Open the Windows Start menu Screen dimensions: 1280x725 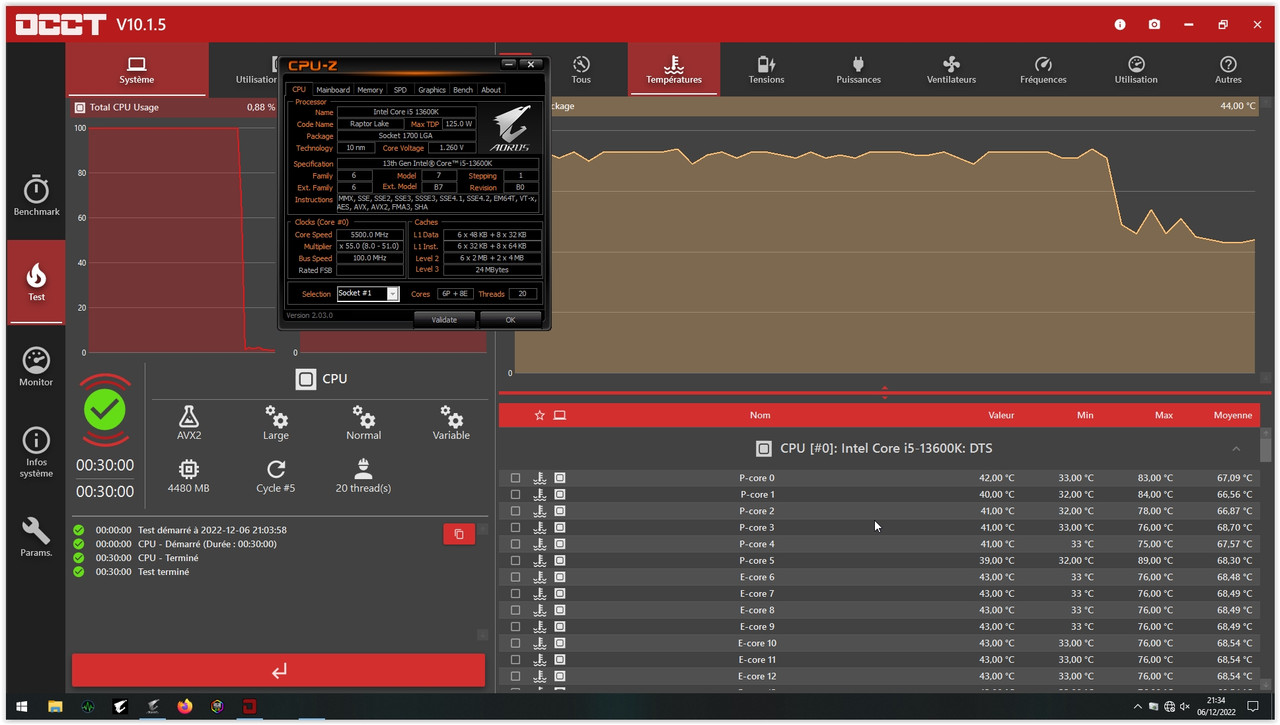pyautogui.click(x=21, y=706)
